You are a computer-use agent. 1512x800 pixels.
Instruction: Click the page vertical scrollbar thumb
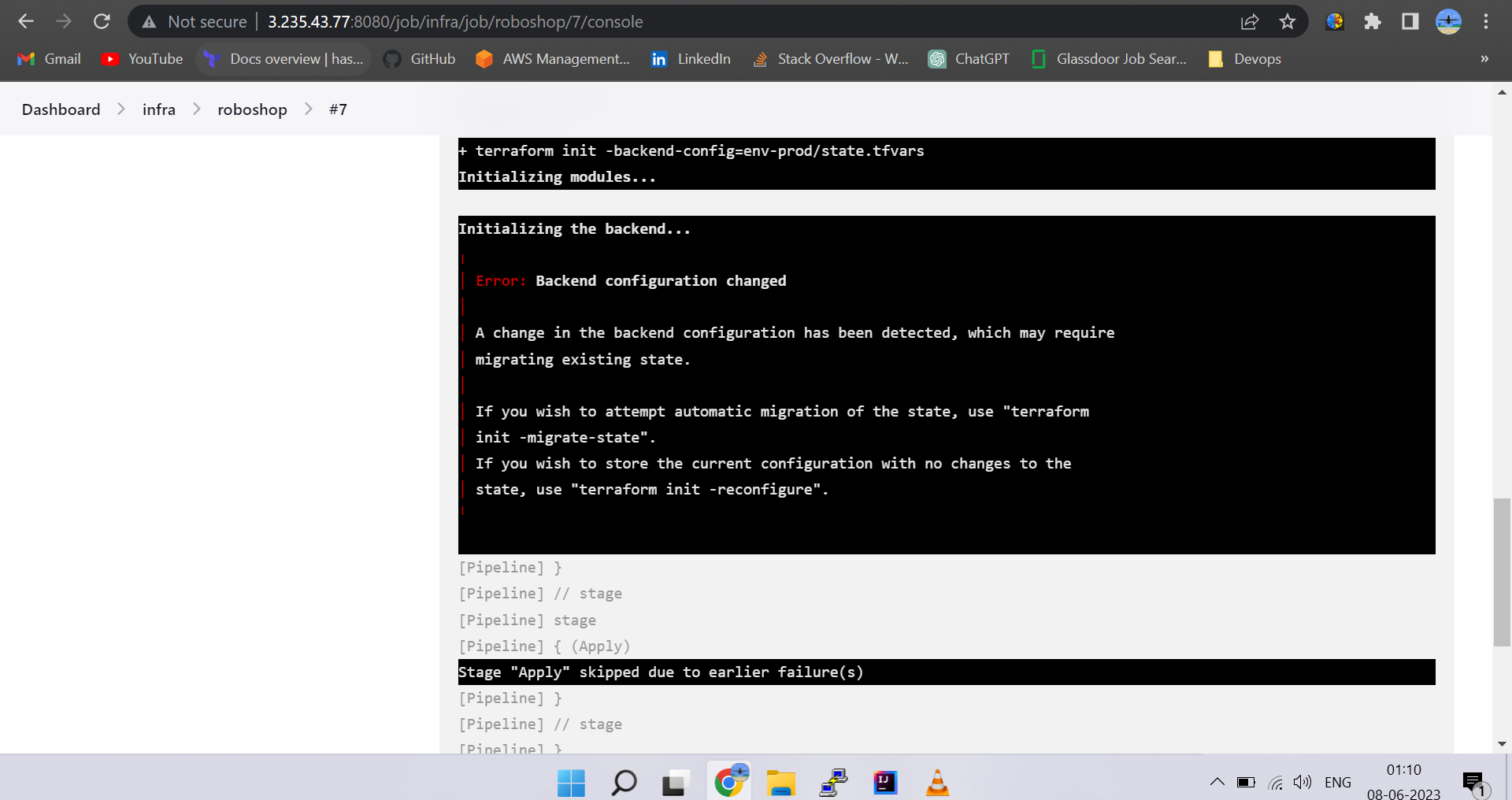coord(1502,572)
